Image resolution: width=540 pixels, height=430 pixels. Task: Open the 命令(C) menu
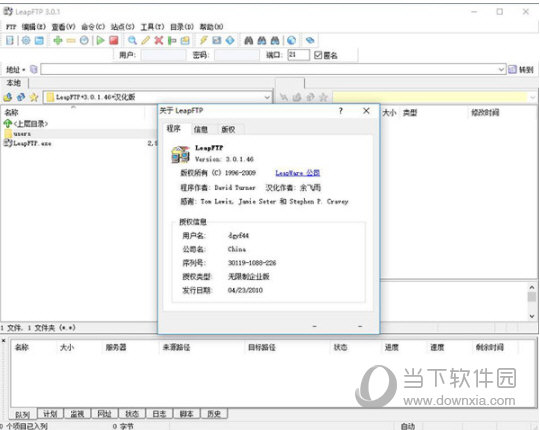pyautogui.click(x=93, y=27)
